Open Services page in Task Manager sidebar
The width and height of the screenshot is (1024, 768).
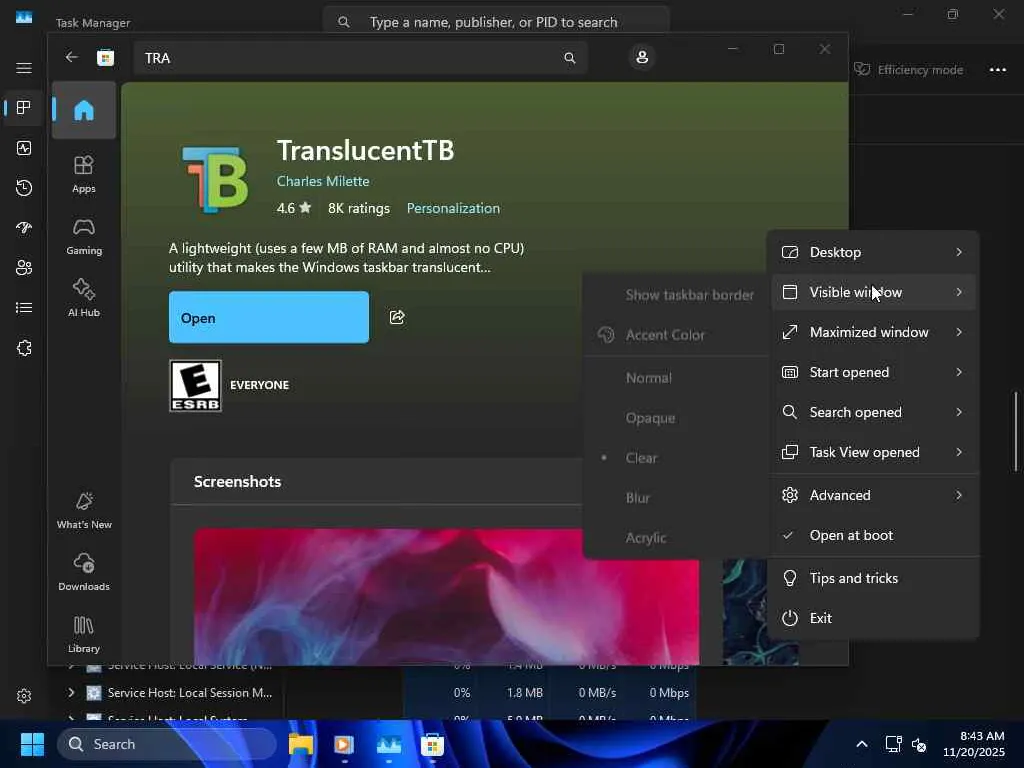pyautogui.click(x=24, y=348)
